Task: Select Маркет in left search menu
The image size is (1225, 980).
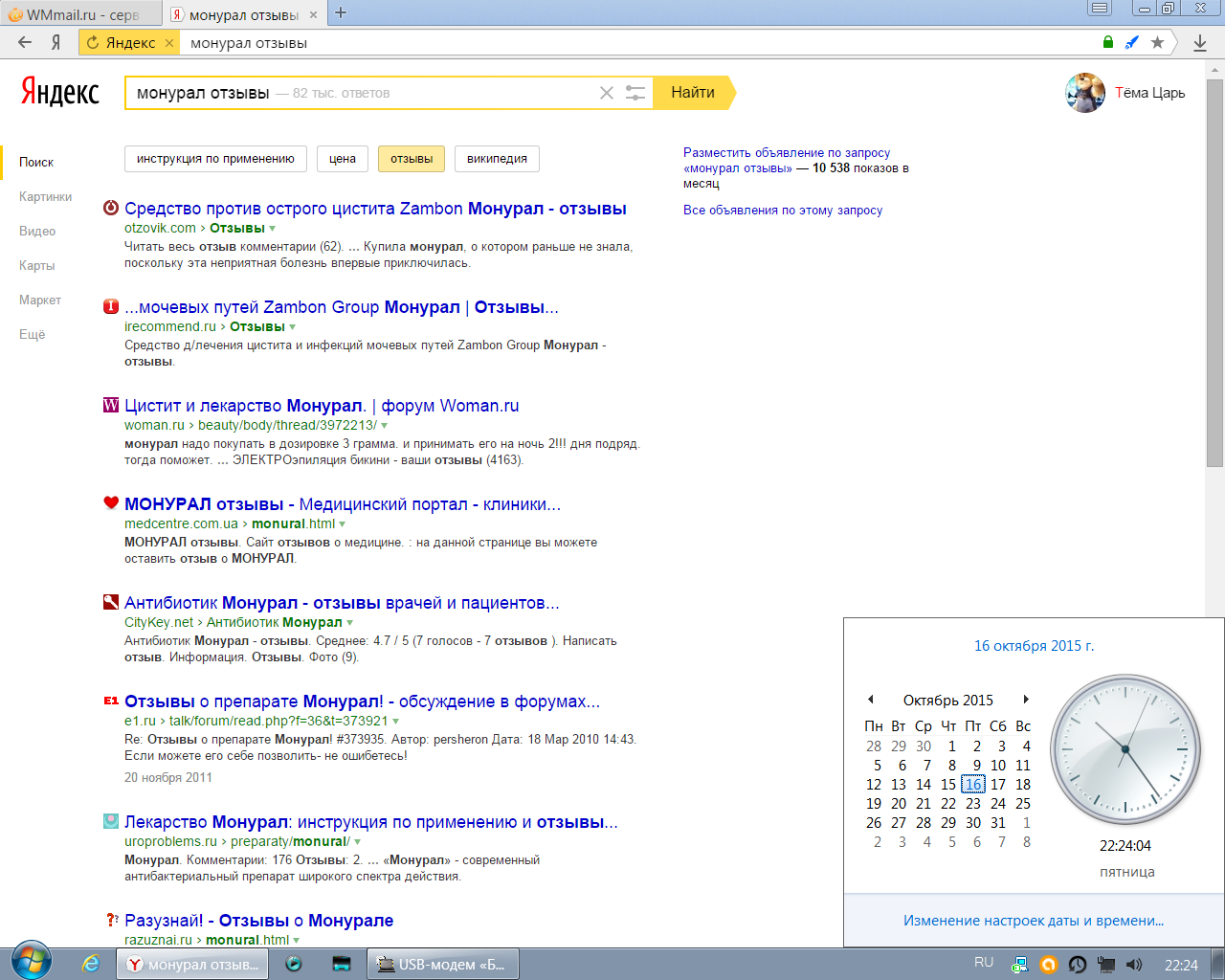Action: click(x=40, y=300)
